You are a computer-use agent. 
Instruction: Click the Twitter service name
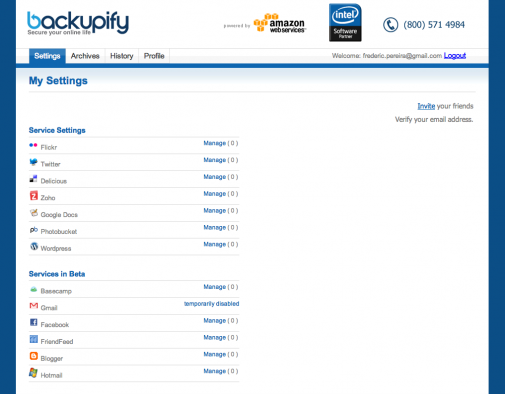(x=50, y=164)
